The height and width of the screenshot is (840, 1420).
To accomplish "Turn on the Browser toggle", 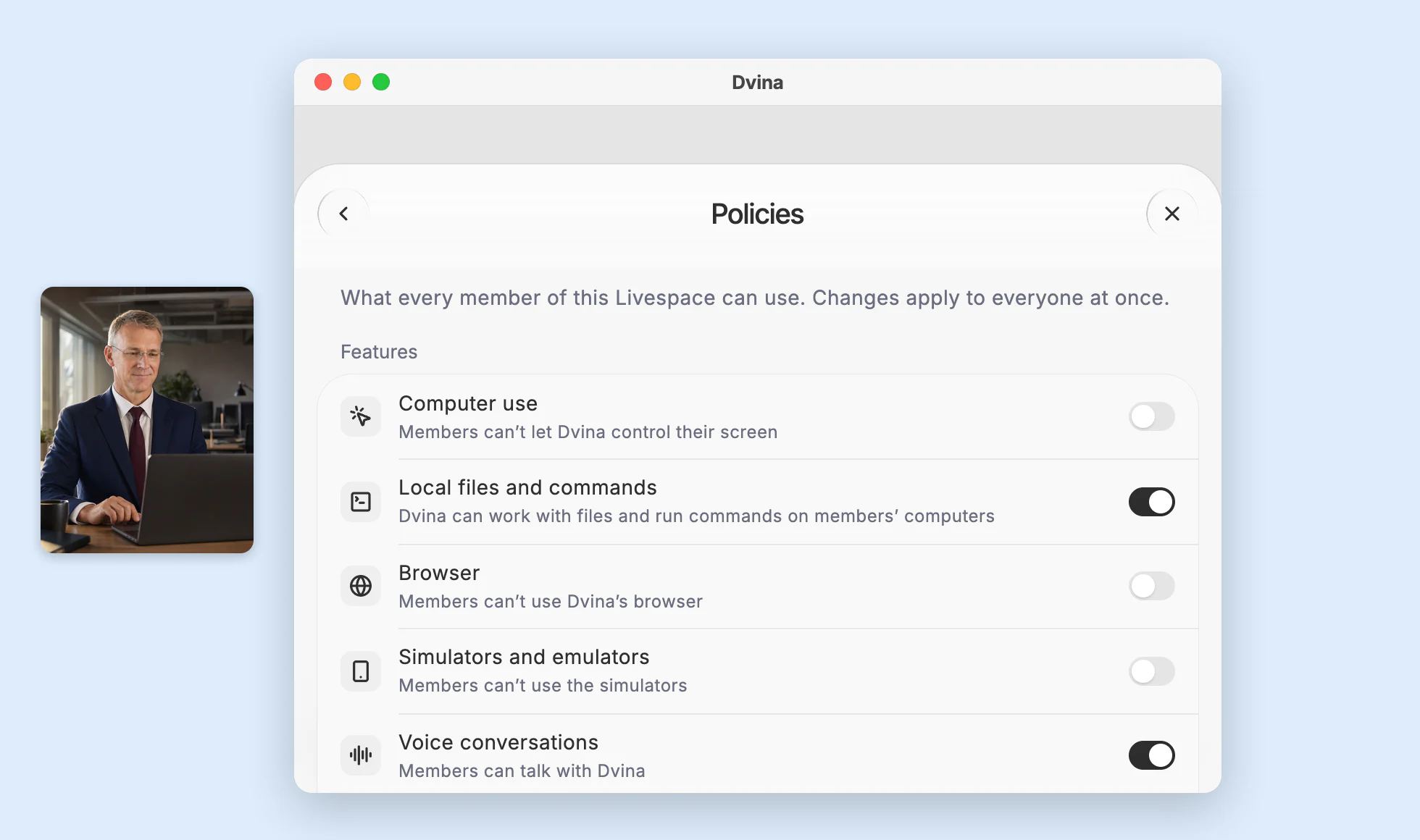I will pos(1152,586).
